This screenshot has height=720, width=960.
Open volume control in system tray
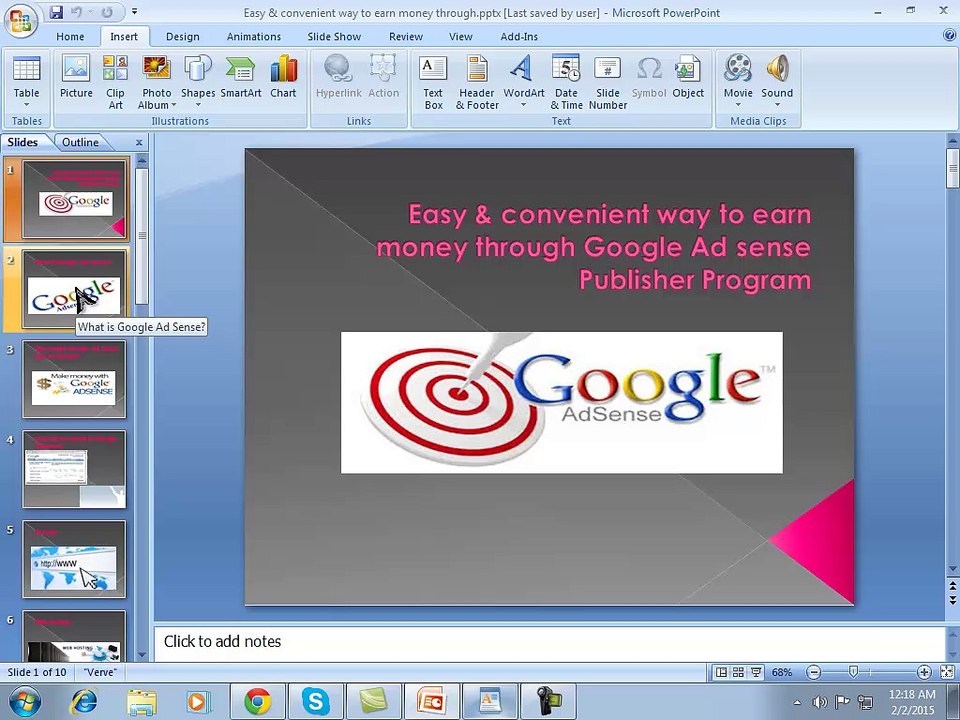[x=819, y=702]
